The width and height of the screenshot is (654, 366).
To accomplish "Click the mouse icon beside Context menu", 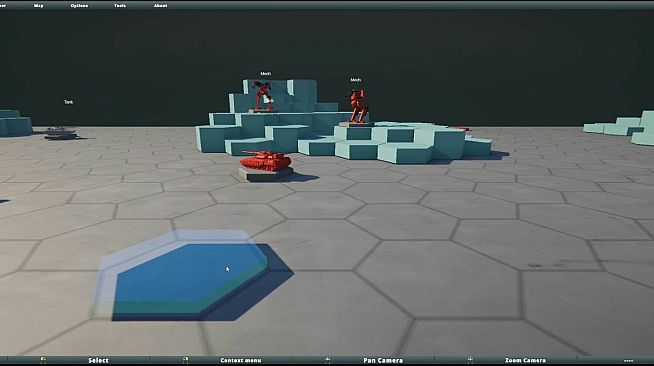I will click(186, 360).
